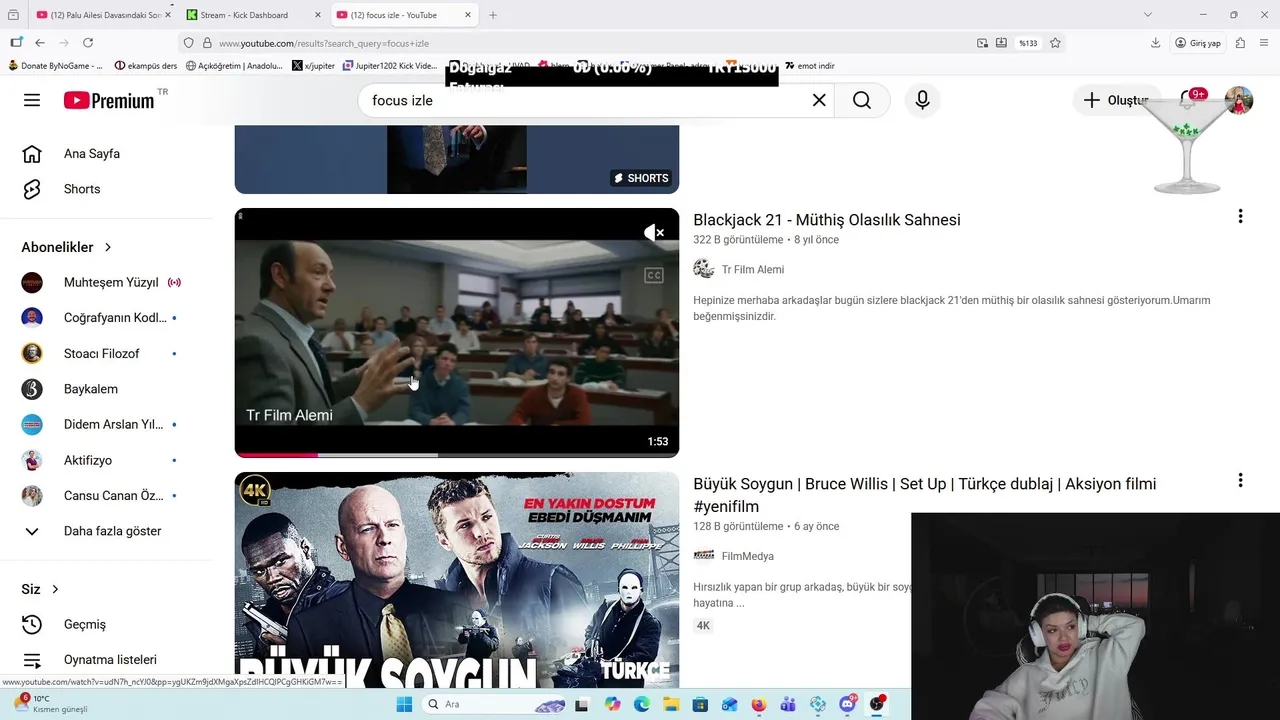This screenshot has width=1280, height=720.
Task: Open a new browser tab
Action: (x=493, y=15)
